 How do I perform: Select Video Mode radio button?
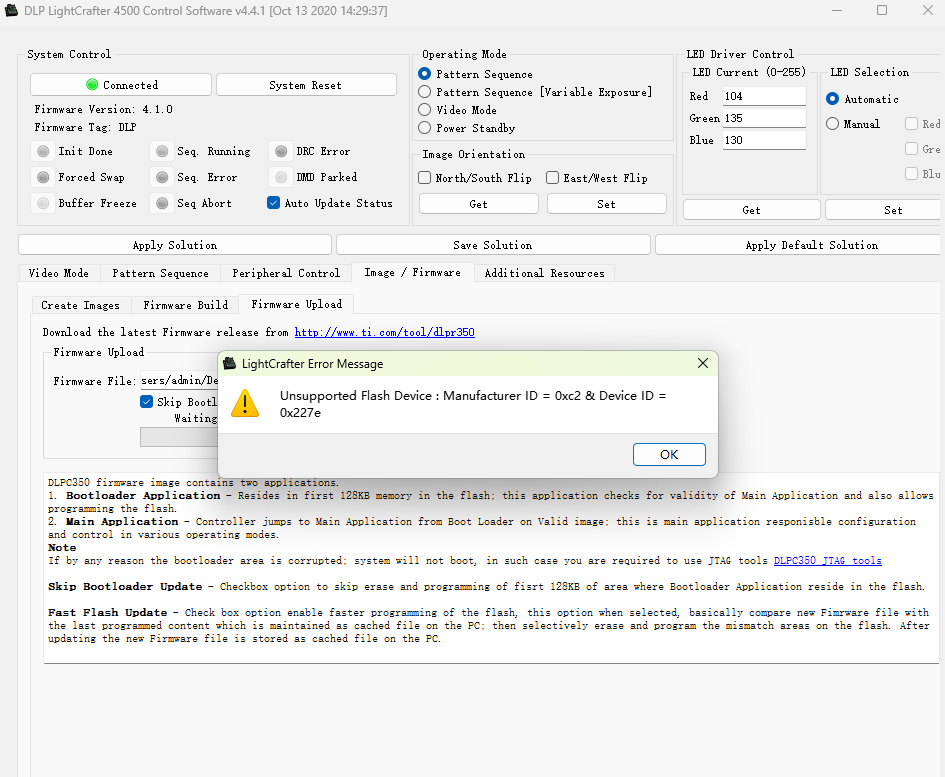(424, 110)
